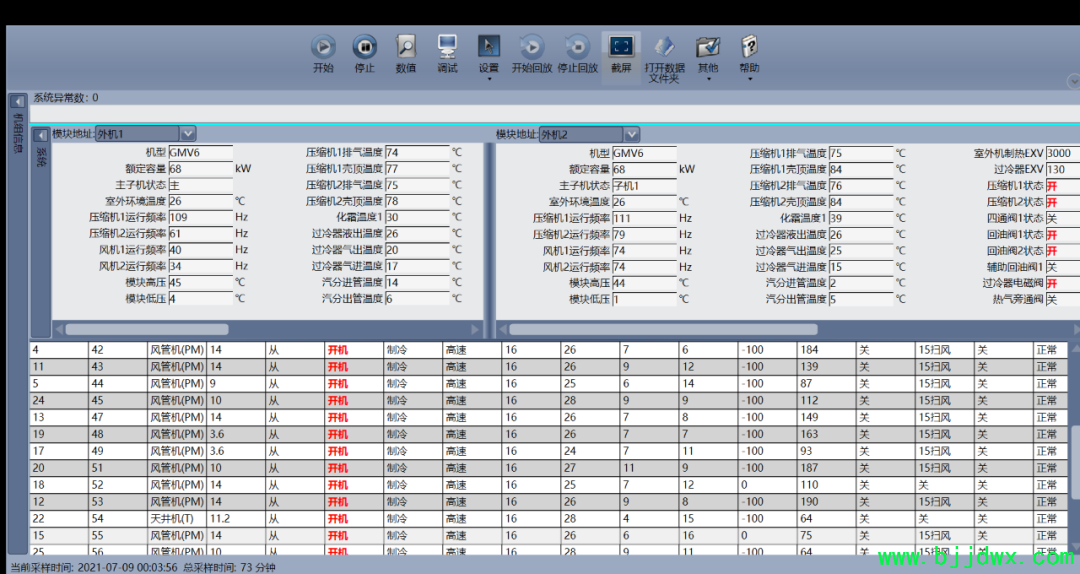Viewport: 1080px width, 574px height.
Task: Open the 设置 settings icon
Action: click(x=488, y=47)
